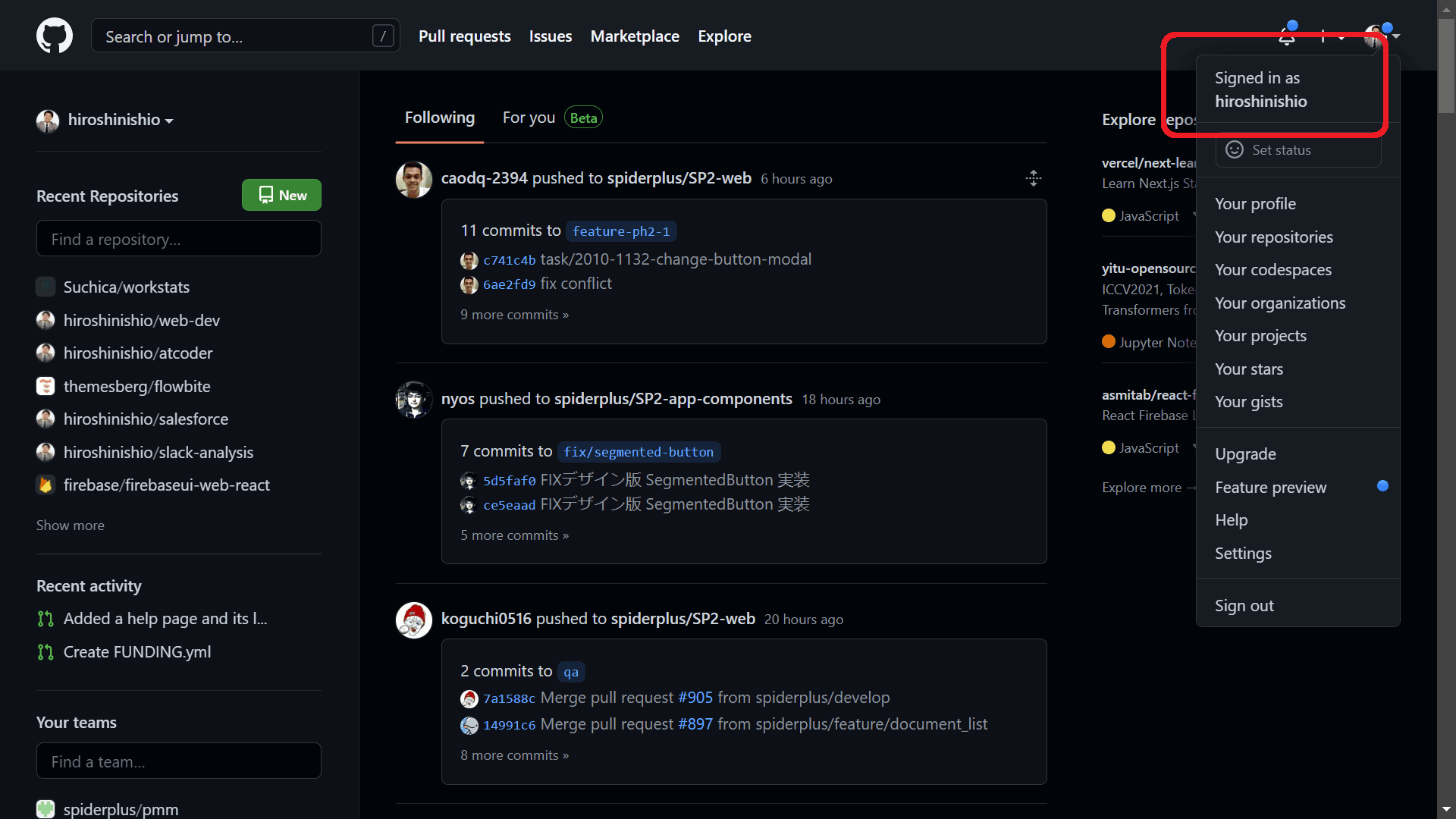Viewport: 1456px width, 819px height.
Task: Expand 8 more commits link
Action: click(514, 755)
